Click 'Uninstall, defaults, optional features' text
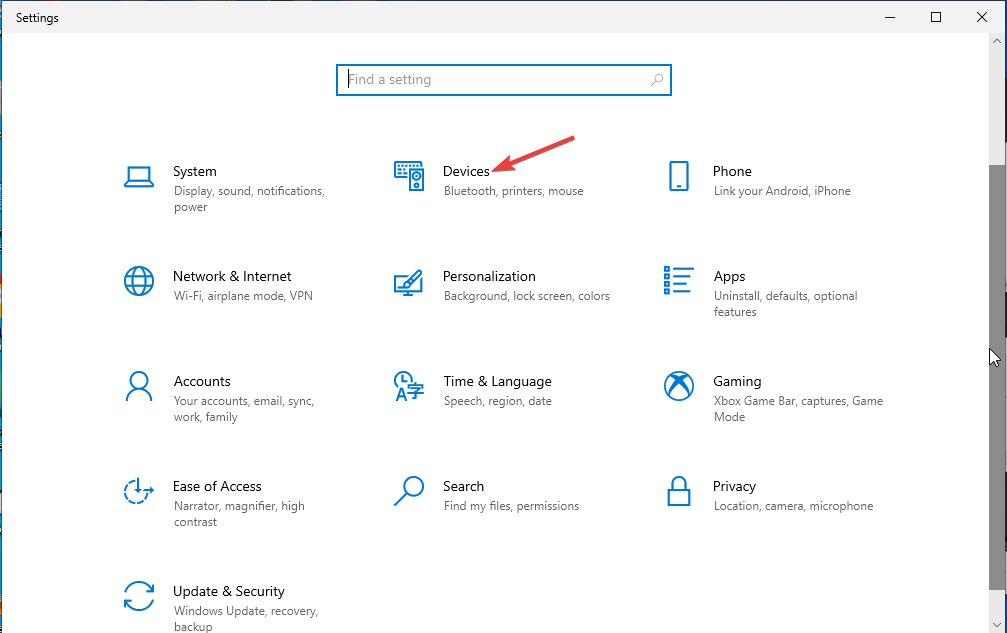 (x=785, y=304)
